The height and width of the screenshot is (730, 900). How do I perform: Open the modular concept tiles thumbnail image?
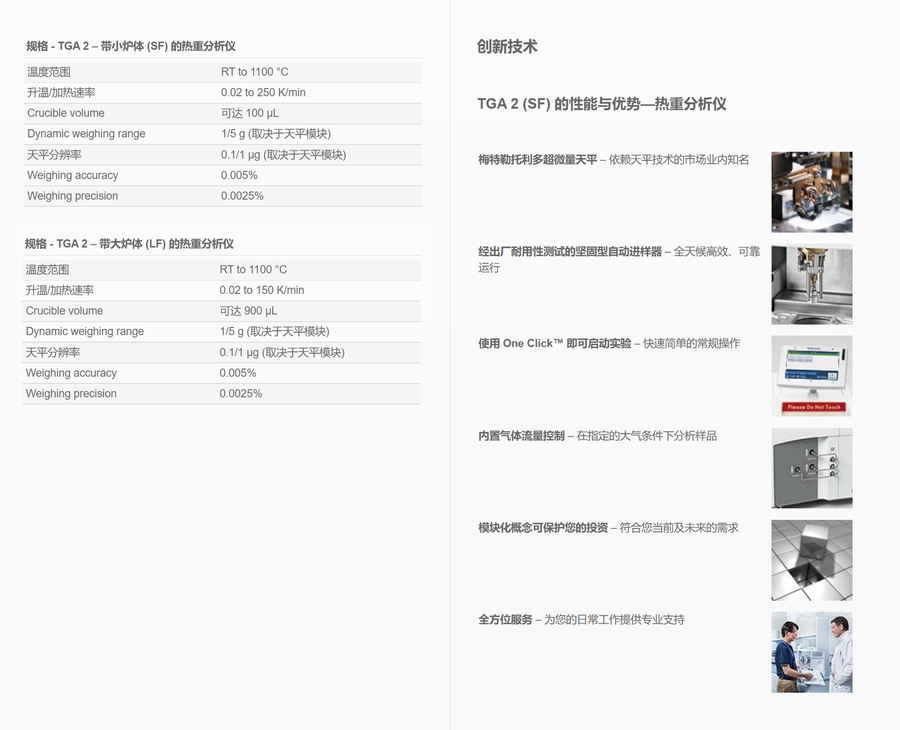pyautogui.click(x=812, y=560)
